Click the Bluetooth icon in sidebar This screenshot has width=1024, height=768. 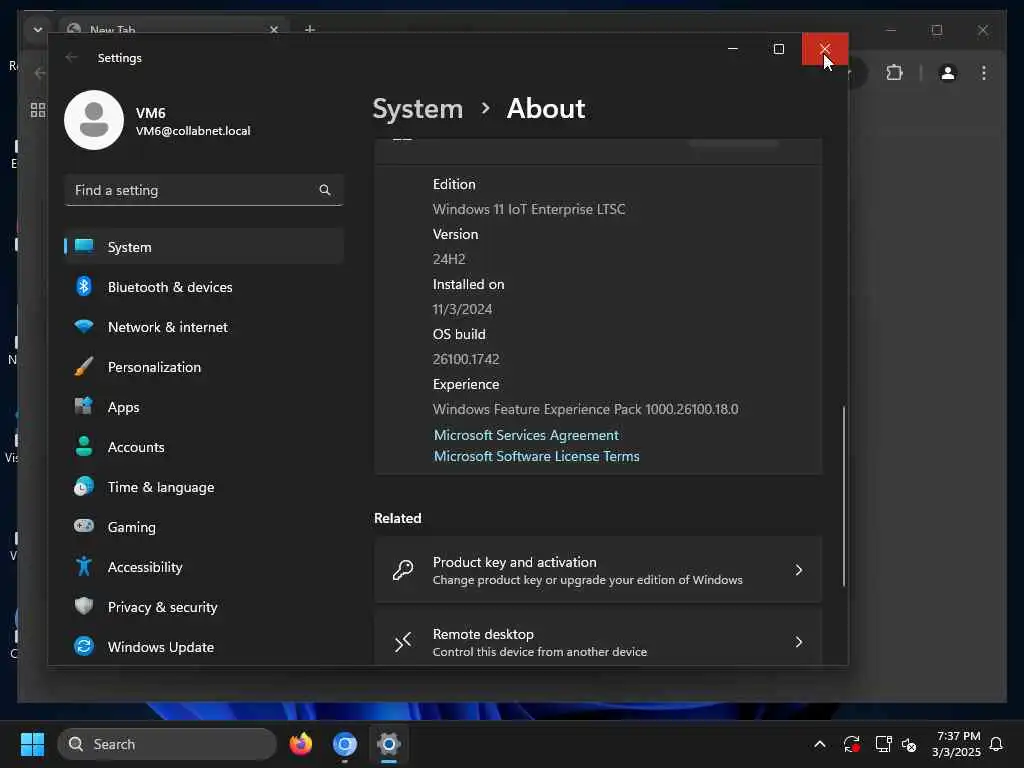pos(84,286)
